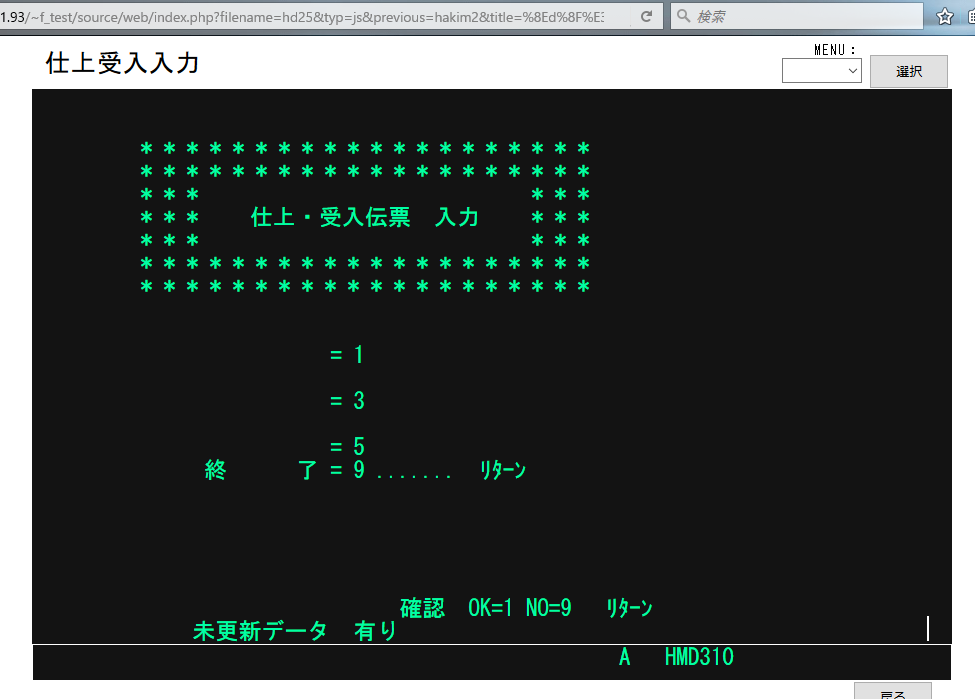Viewport: 975px width, 699px height.
Task: Click the 確認 OK=1 NO=9 prompt
Action: point(486,608)
